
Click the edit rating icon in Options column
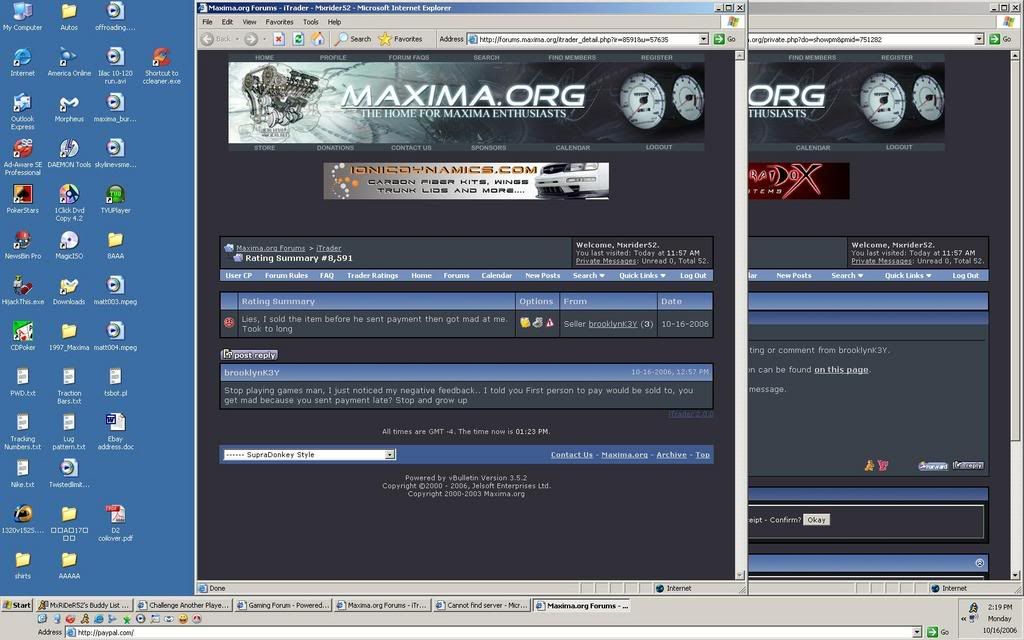pyautogui.click(x=525, y=323)
